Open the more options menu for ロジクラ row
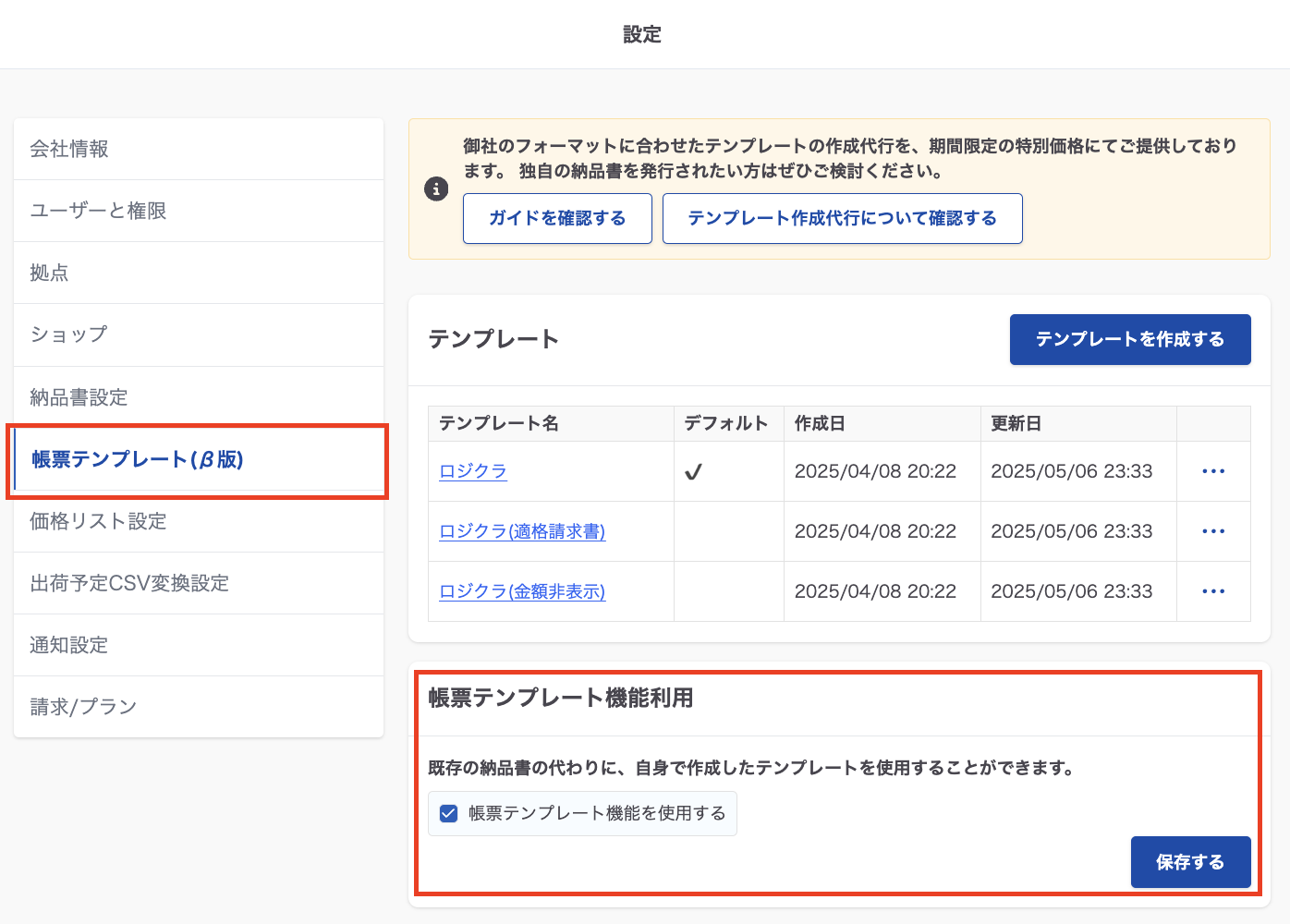1290x924 pixels. tap(1212, 471)
